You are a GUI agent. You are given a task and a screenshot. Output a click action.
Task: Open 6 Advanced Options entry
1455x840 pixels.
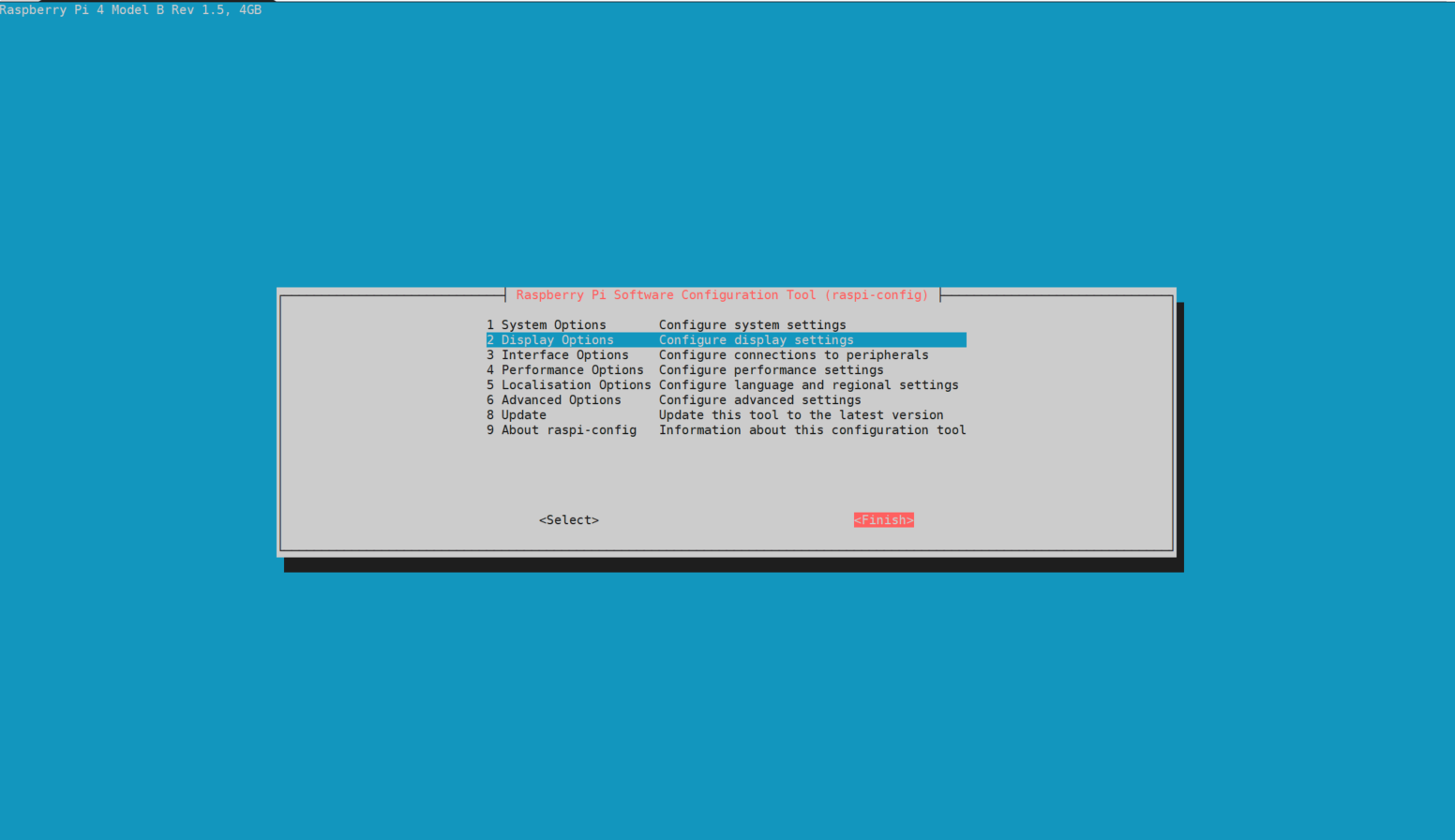click(x=726, y=400)
